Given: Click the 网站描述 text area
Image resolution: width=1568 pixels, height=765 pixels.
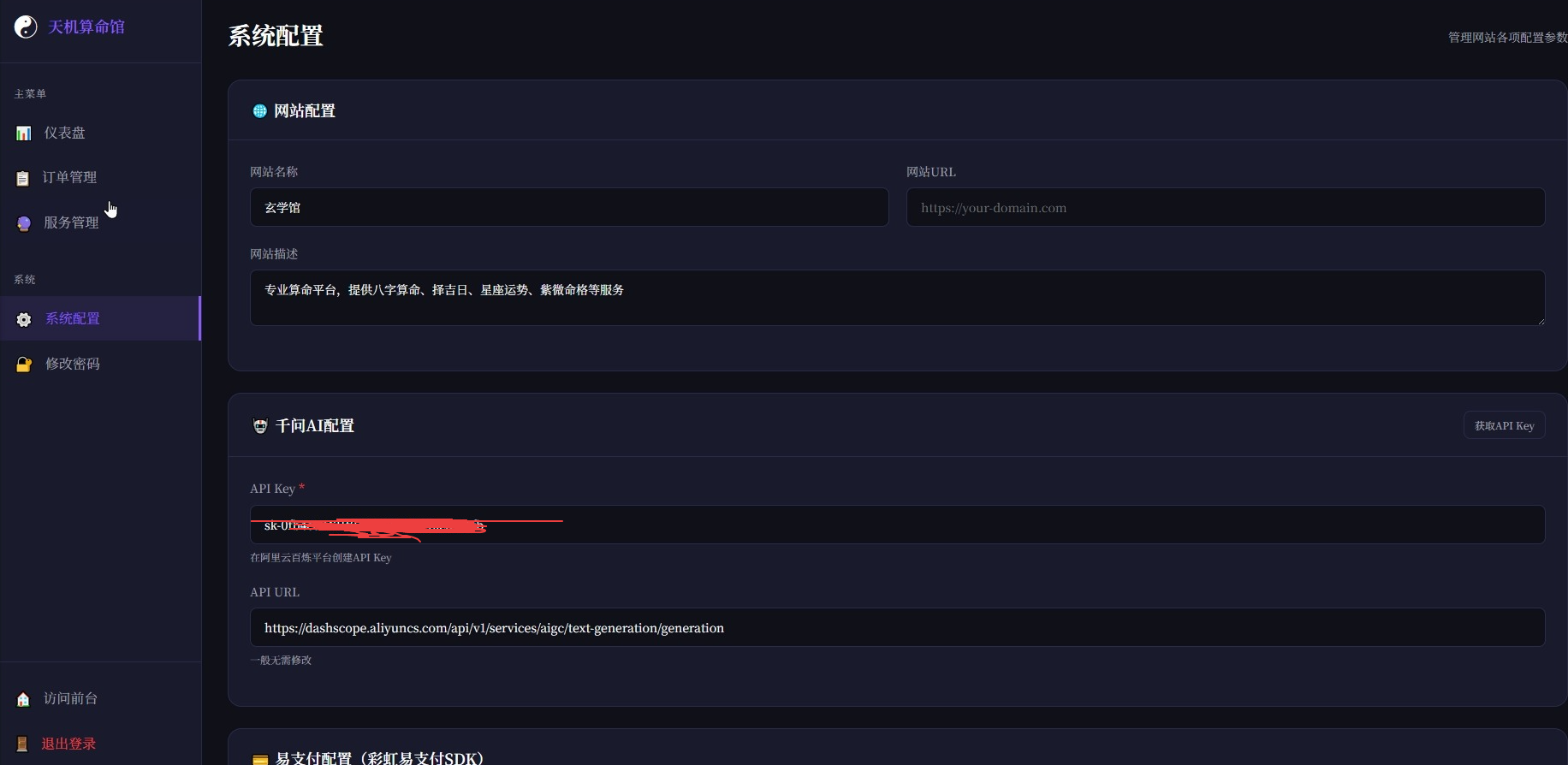Looking at the screenshot, I should pyautogui.click(x=896, y=298).
